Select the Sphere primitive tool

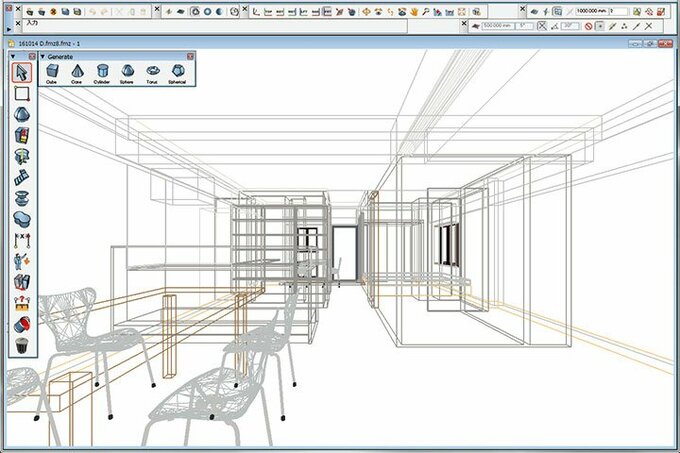tap(127, 72)
